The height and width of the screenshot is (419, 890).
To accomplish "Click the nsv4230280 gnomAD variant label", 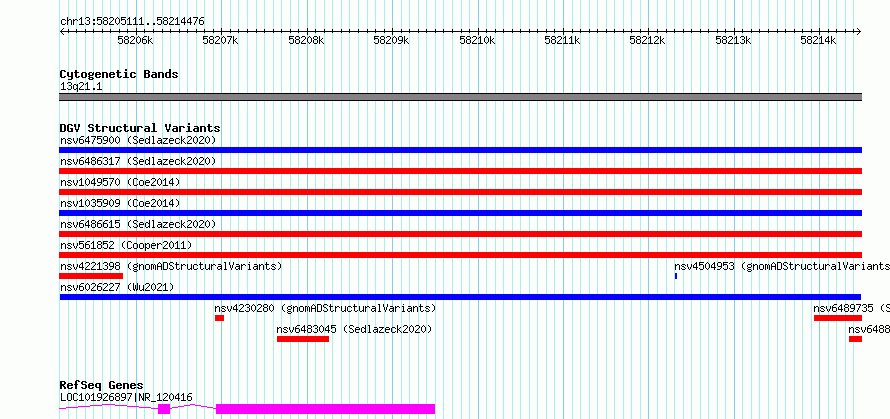I will 325,308.
